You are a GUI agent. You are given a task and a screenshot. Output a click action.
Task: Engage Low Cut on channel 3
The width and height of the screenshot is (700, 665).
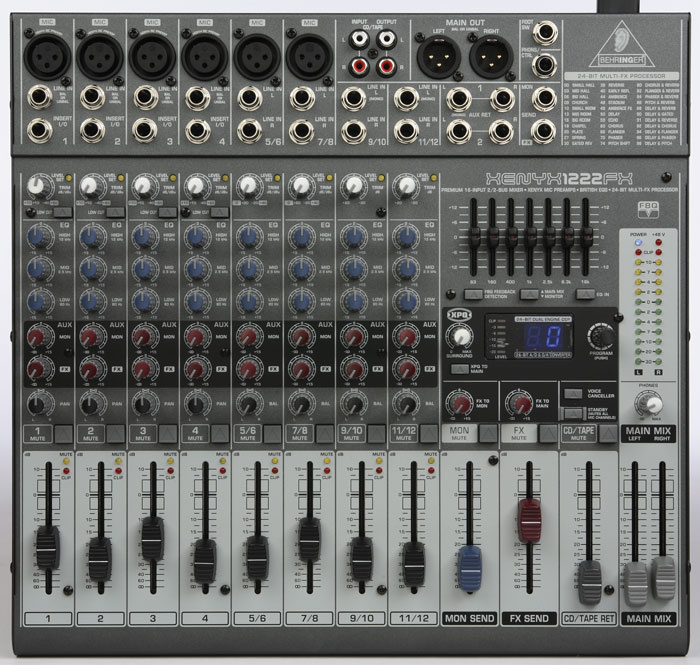click(167, 212)
